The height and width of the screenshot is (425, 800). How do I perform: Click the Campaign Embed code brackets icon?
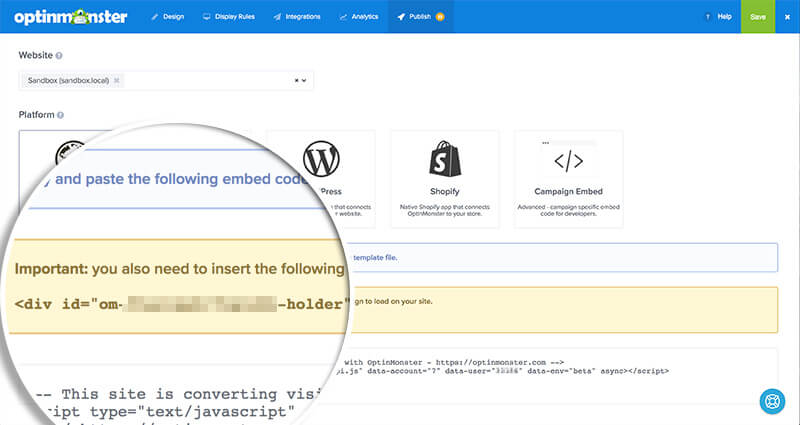[x=568, y=161]
